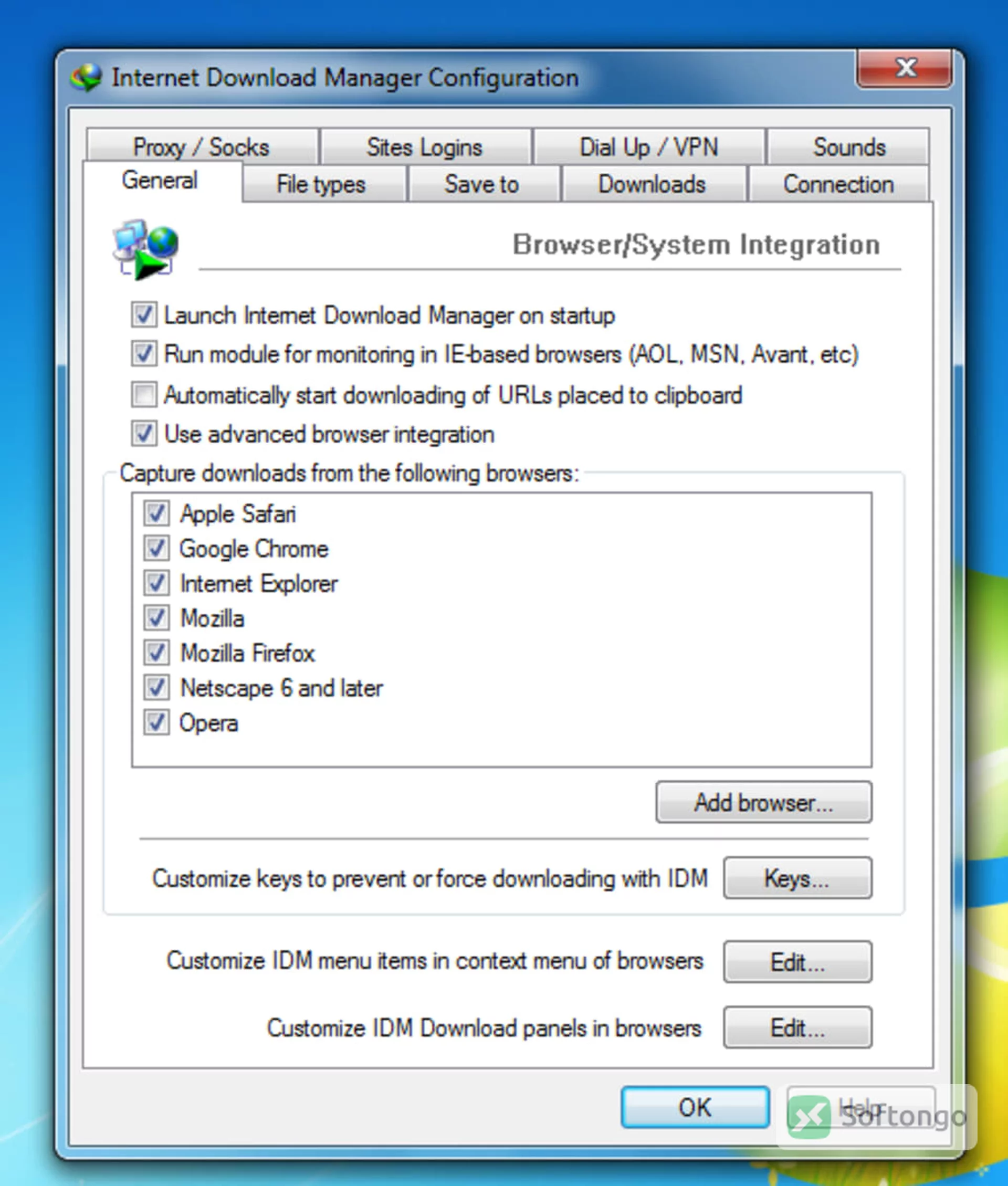The image size is (1008, 1186).
Task: Select the General tab
Action: 162,181
